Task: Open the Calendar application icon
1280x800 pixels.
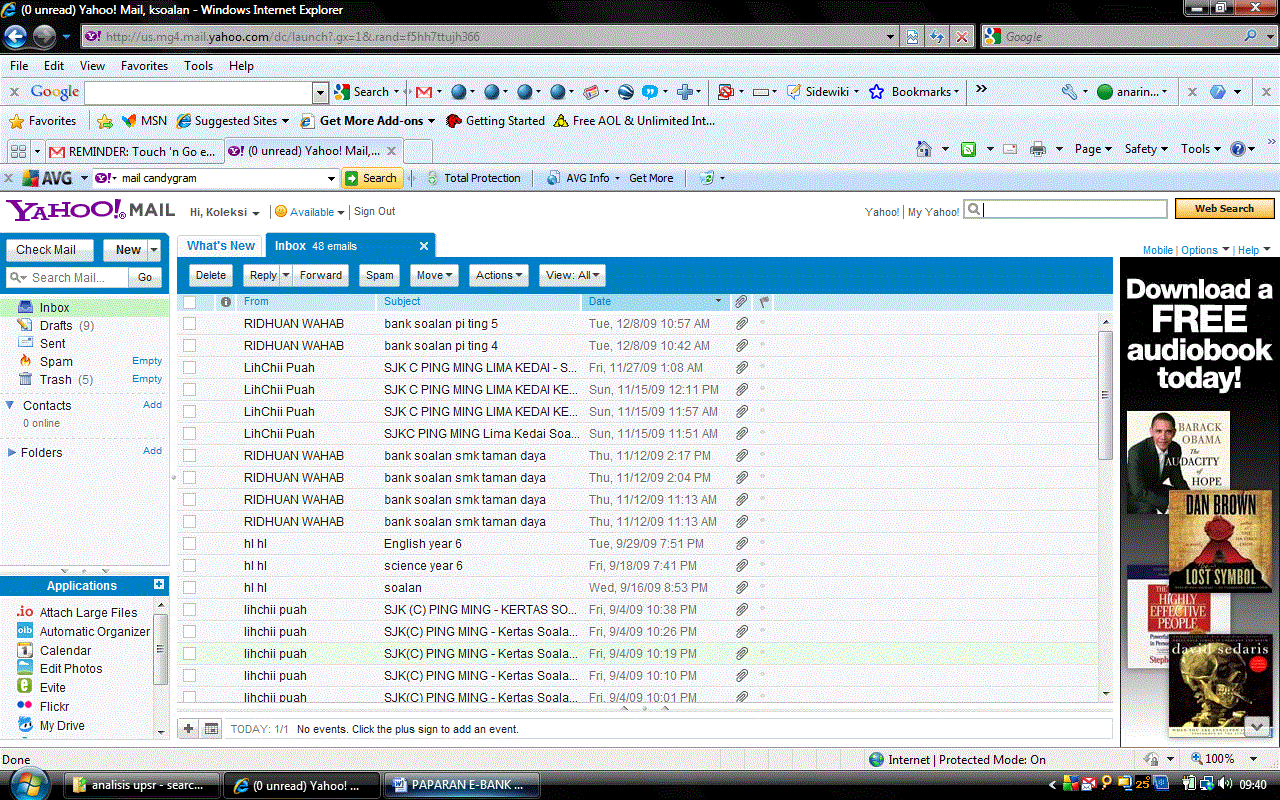Action: [x=25, y=650]
